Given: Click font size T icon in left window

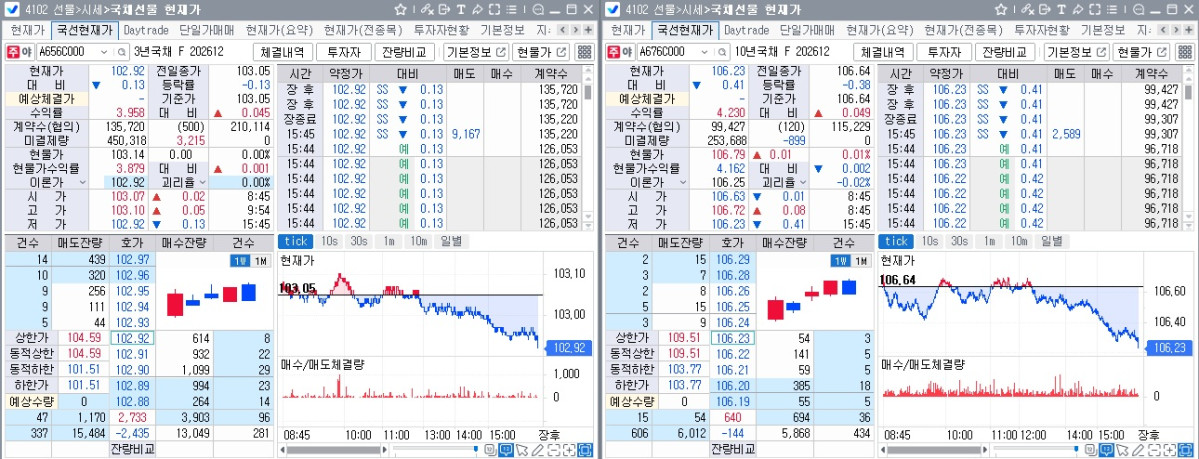Looking at the screenshot, I should [x=461, y=9].
